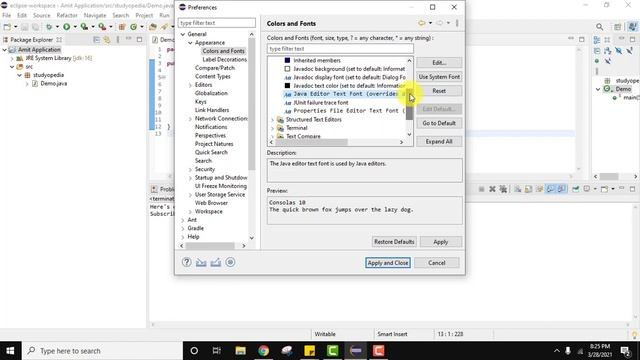Viewport: 640px width, 360px height.
Task: Open the Help icon in Preferences dialog
Action: [187, 262]
